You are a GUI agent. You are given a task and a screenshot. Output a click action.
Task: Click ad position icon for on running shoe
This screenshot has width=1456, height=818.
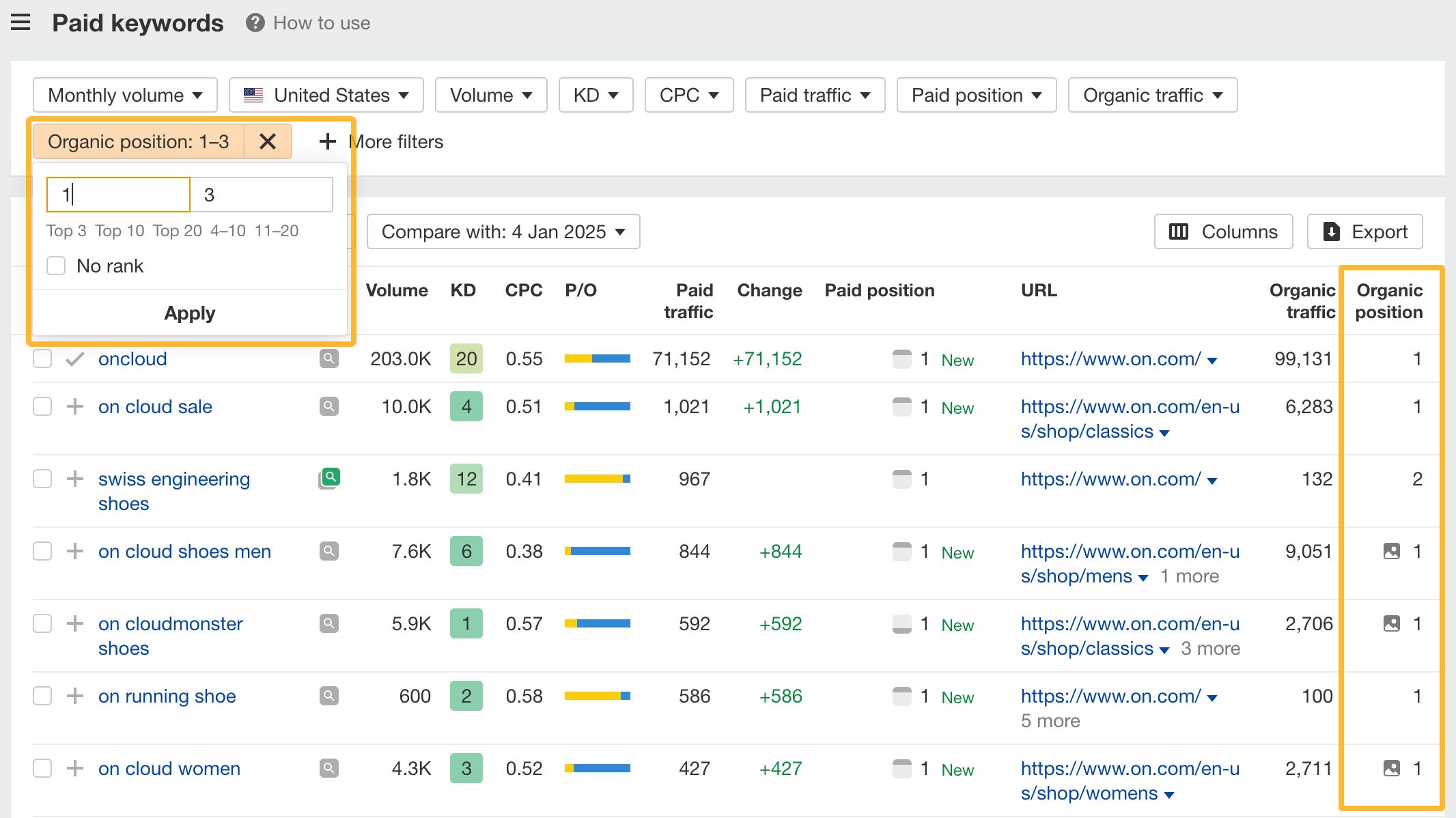click(x=901, y=696)
